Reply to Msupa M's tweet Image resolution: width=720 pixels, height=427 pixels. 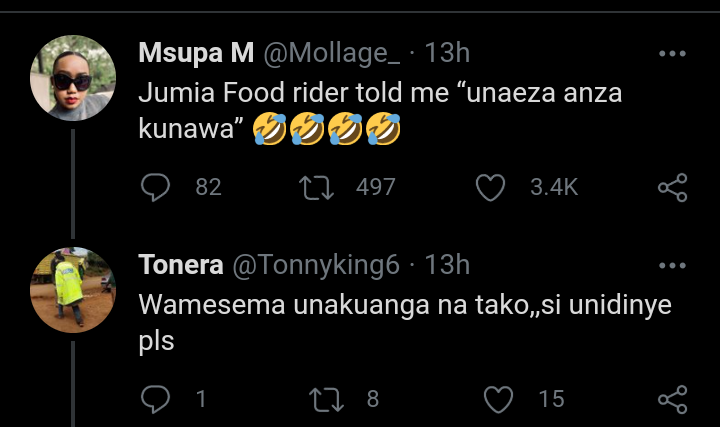tap(156, 187)
